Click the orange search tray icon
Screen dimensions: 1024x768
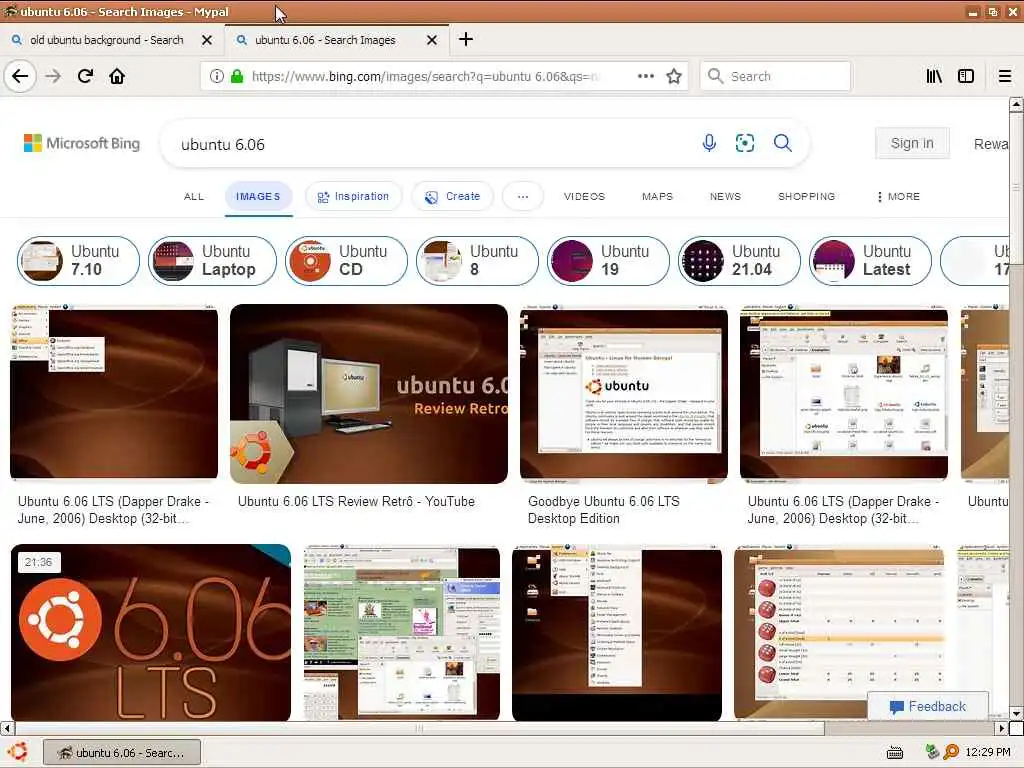click(x=951, y=752)
